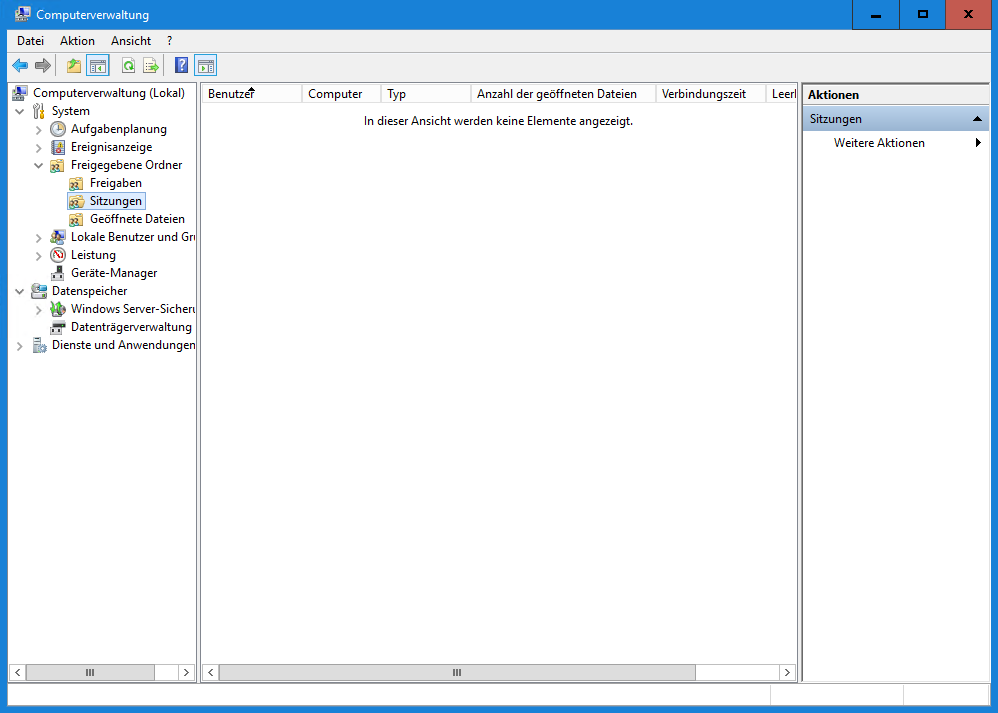Maximize the Computerverwaltung window
The height and width of the screenshot is (713, 998).
click(922, 15)
